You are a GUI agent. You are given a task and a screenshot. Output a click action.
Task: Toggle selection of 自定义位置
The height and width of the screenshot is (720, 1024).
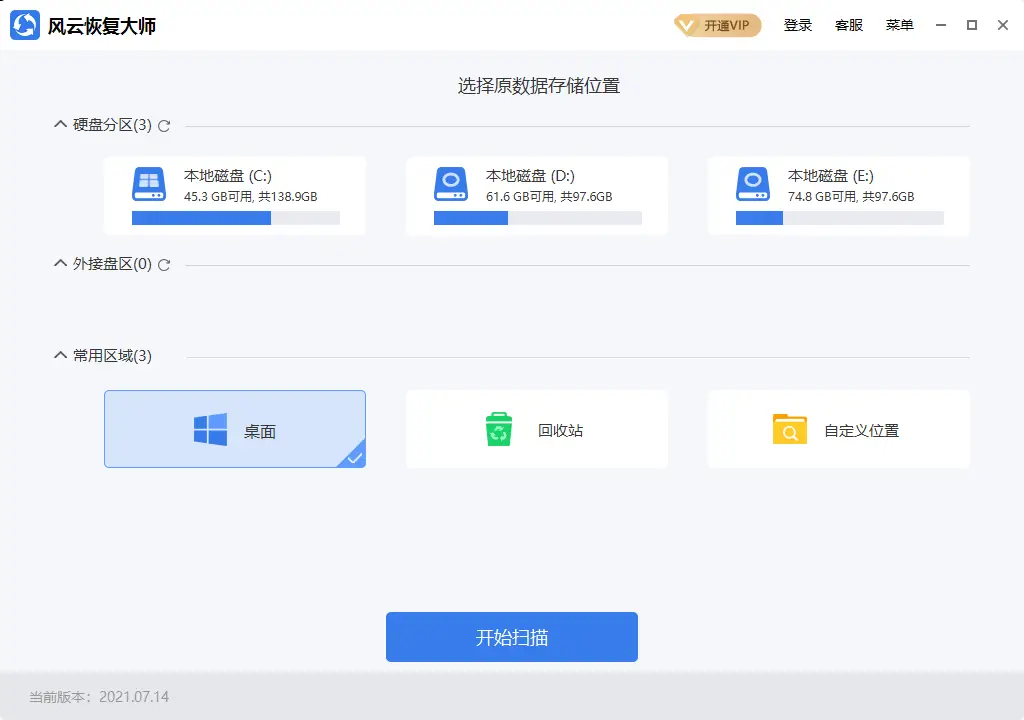[838, 428]
